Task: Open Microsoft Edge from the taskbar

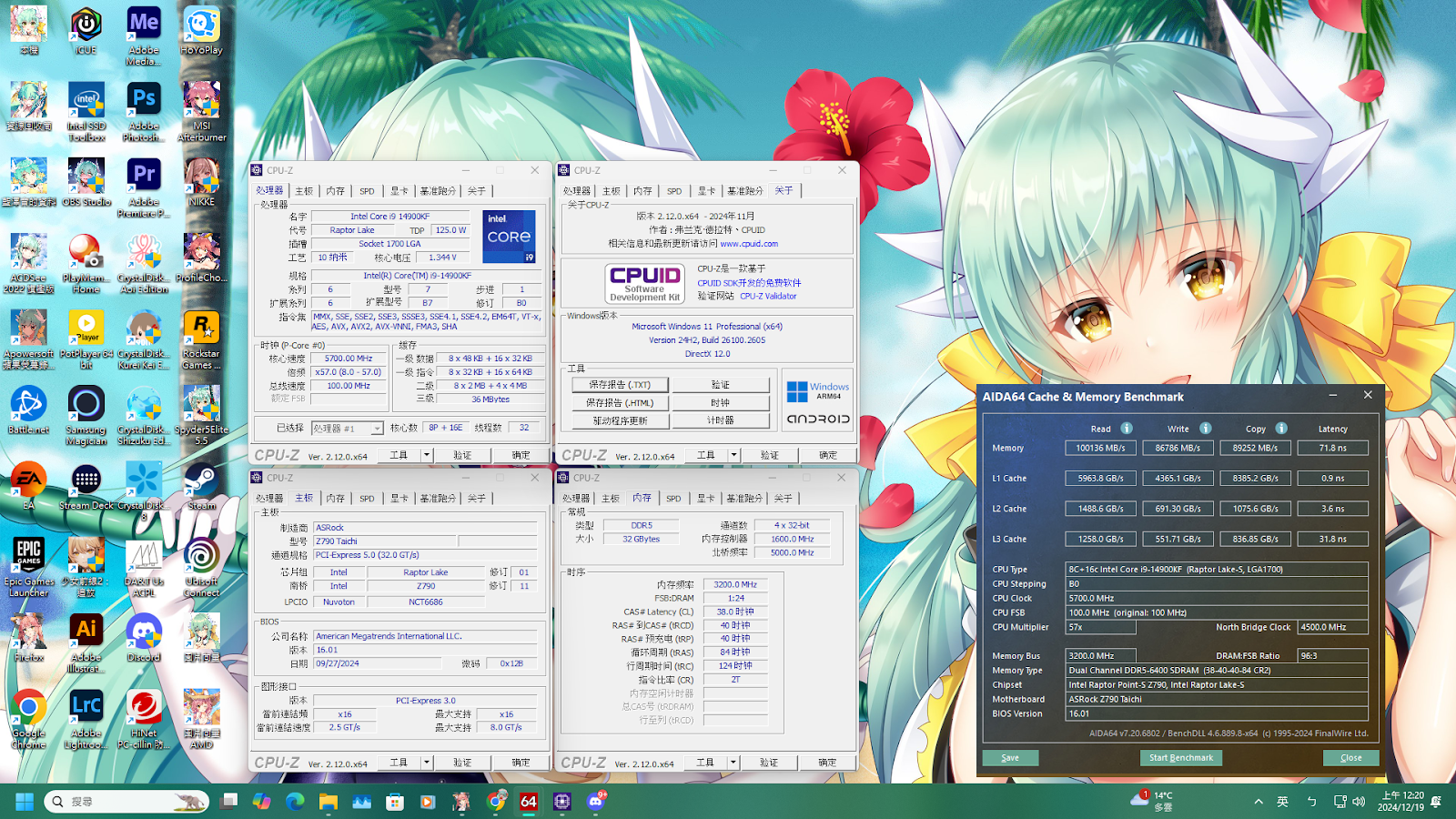Action: (295, 802)
